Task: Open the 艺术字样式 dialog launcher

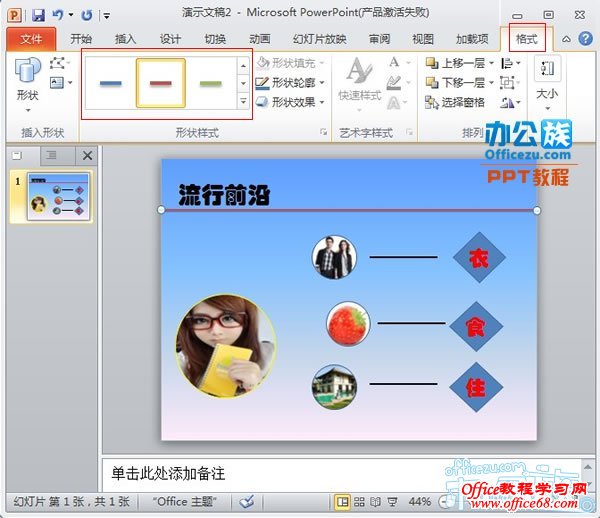Action: coord(409,132)
